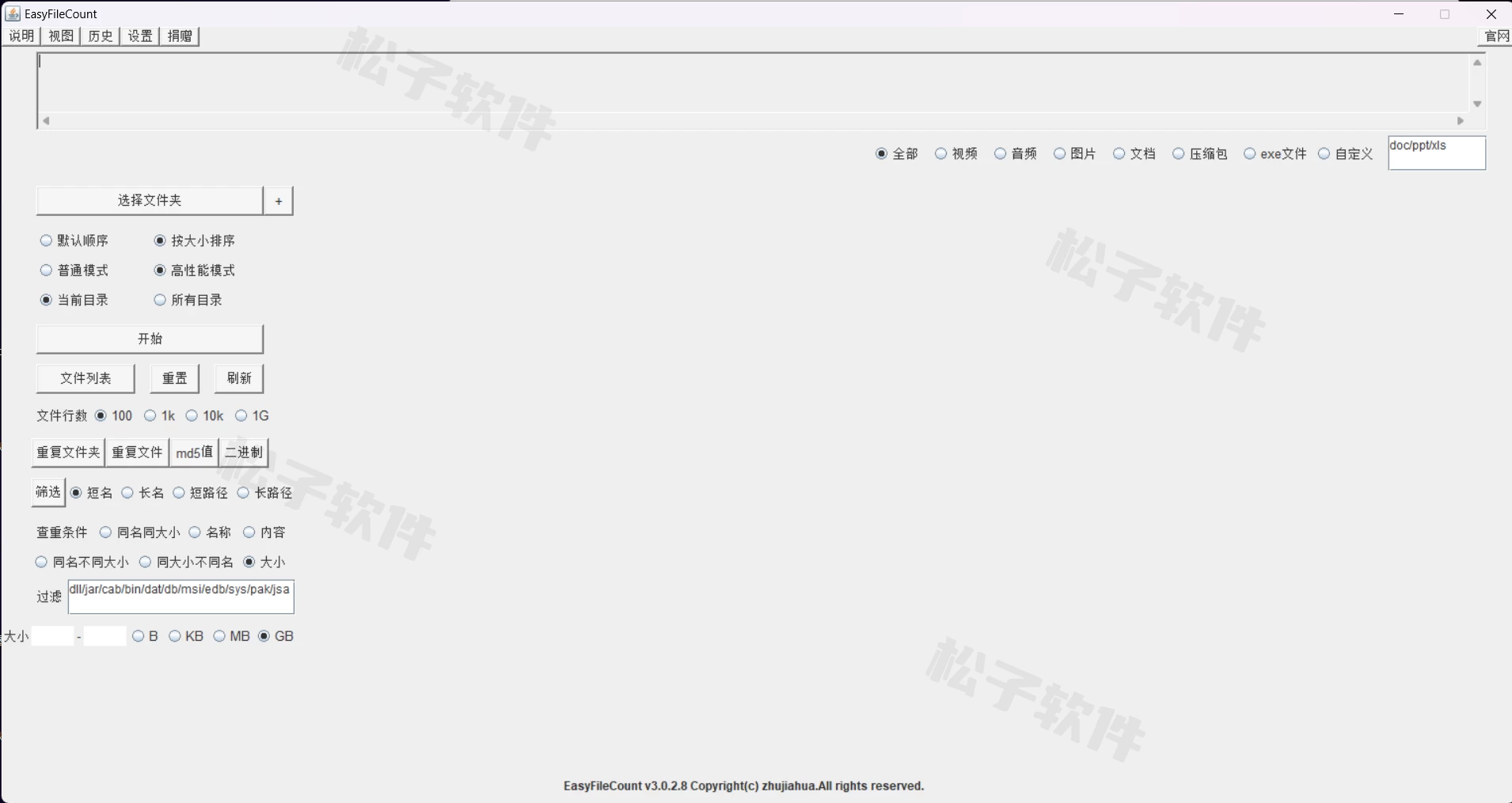Screen dimensions: 1512x803
Task: Click the 重复文件 button
Action: coord(137,453)
